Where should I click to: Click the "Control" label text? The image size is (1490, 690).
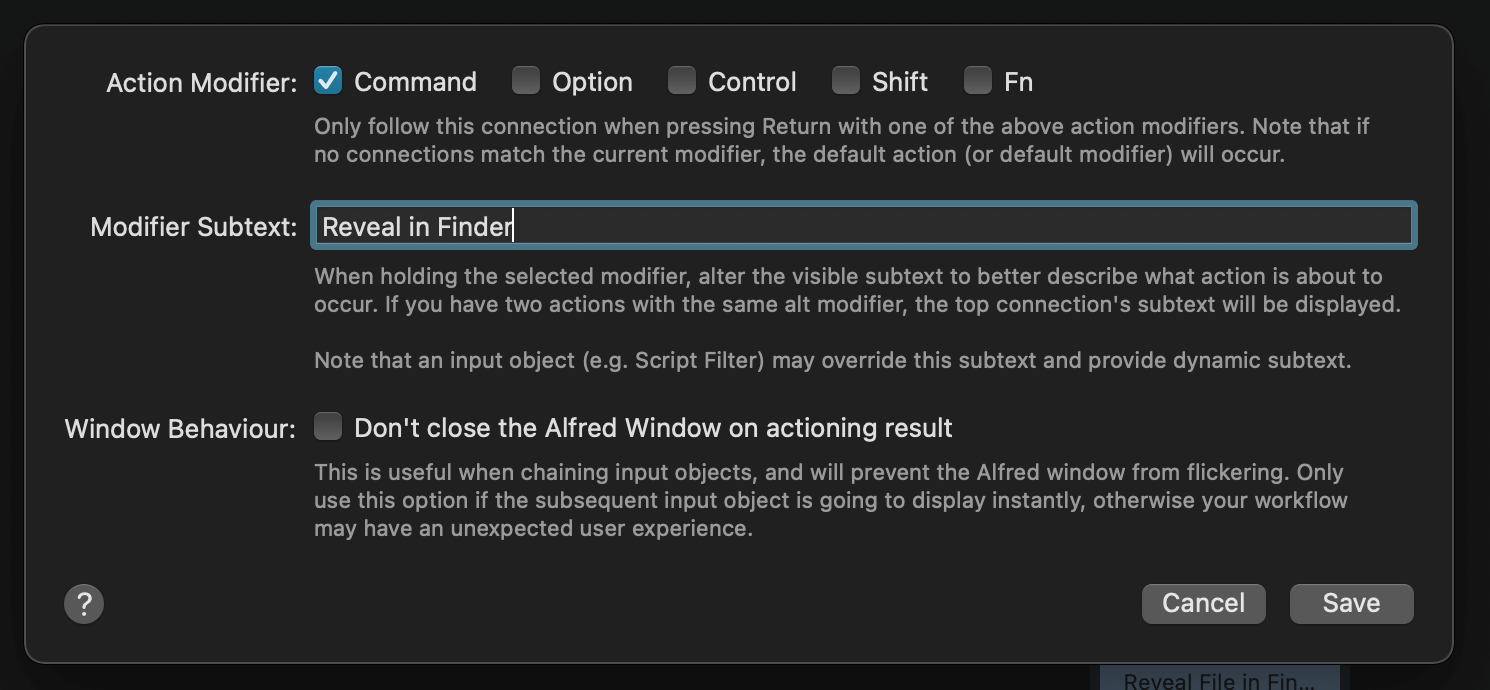point(752,82)
